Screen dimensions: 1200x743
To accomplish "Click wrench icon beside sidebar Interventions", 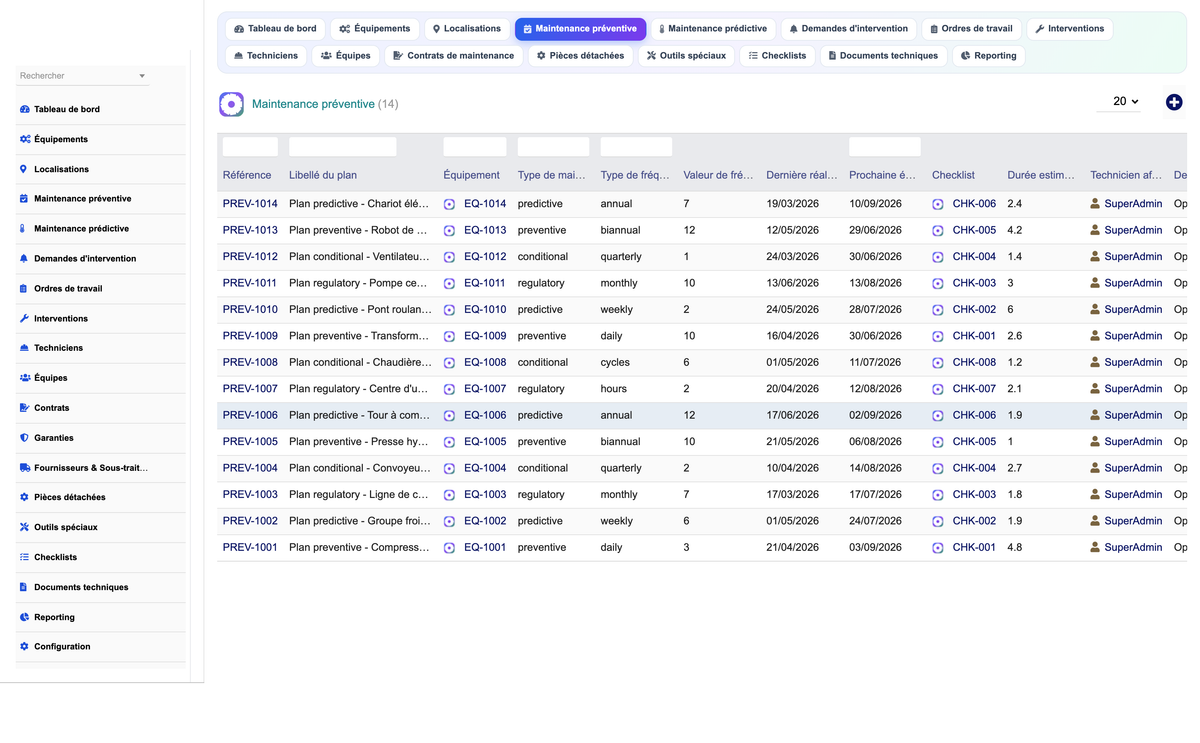I will (x=24, y=319).
